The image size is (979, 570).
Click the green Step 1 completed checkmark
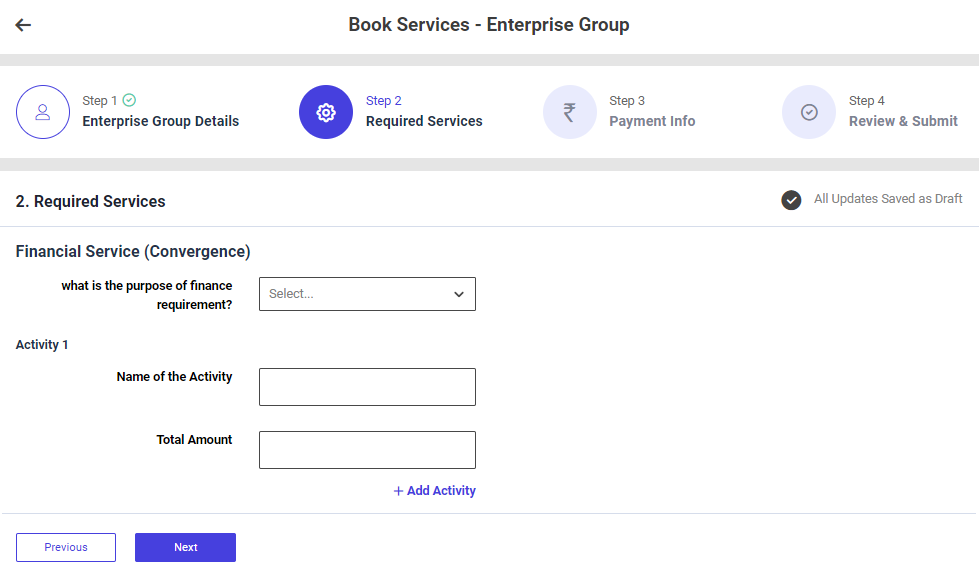[129, 100]
